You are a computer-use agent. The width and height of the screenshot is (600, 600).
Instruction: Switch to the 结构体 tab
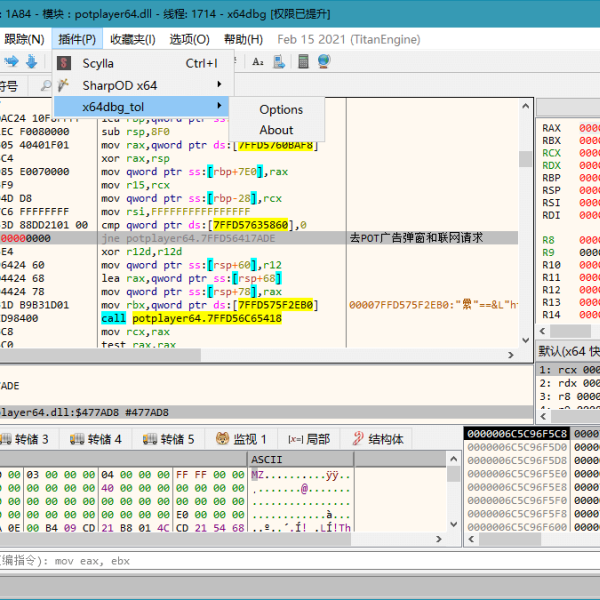coord(377,439)
